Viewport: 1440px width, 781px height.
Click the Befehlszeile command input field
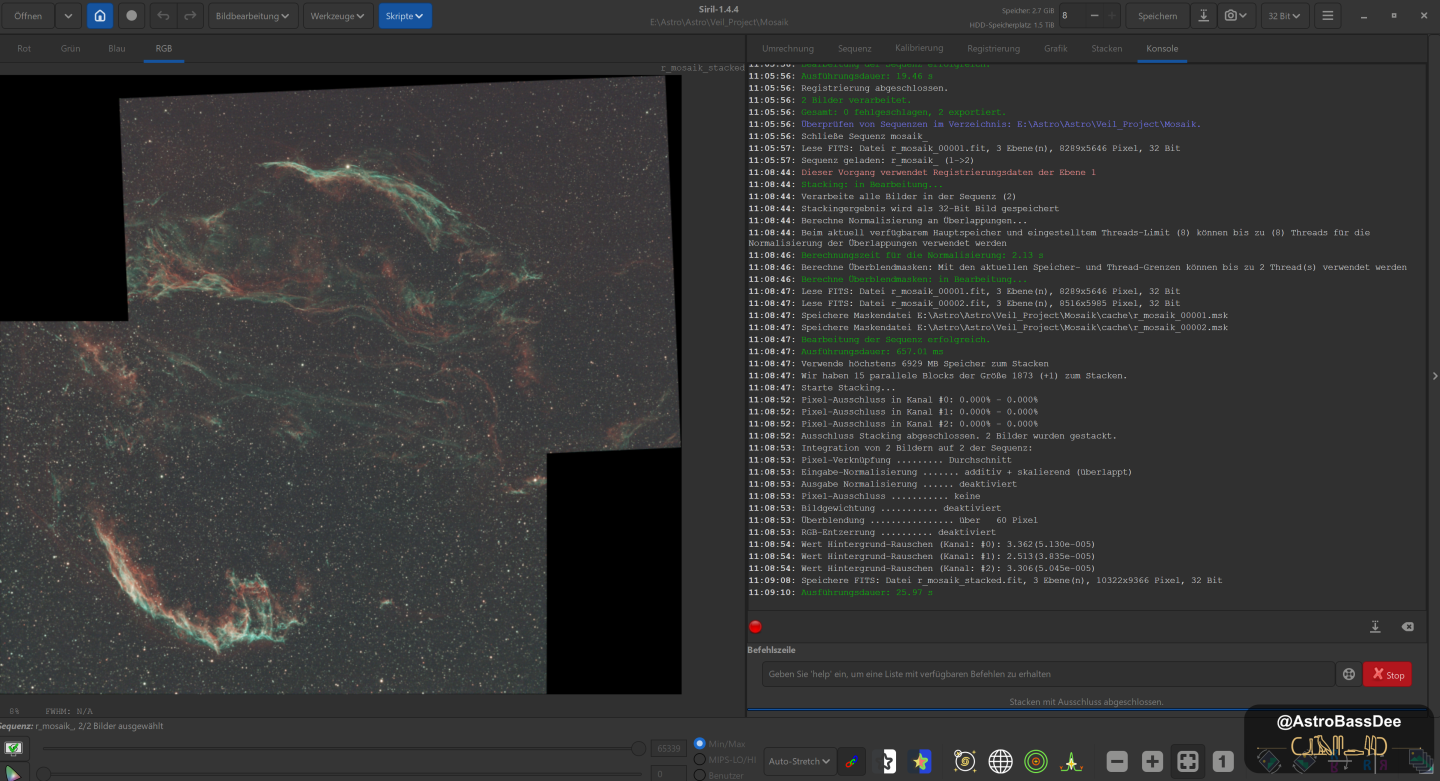click(x=1047, y=674)
